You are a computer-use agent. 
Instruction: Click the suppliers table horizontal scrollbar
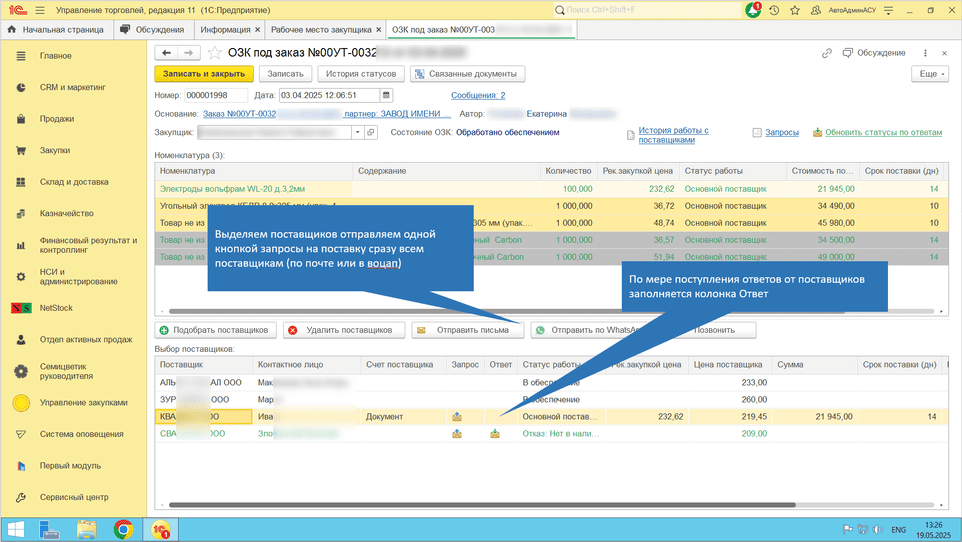[482, 505]
